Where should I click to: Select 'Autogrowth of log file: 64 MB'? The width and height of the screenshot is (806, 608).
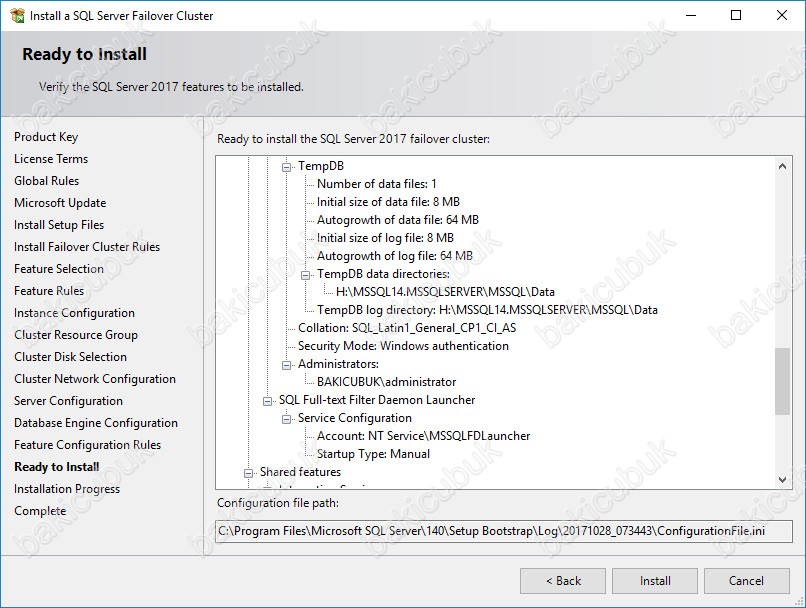click(x=395, y=256)
